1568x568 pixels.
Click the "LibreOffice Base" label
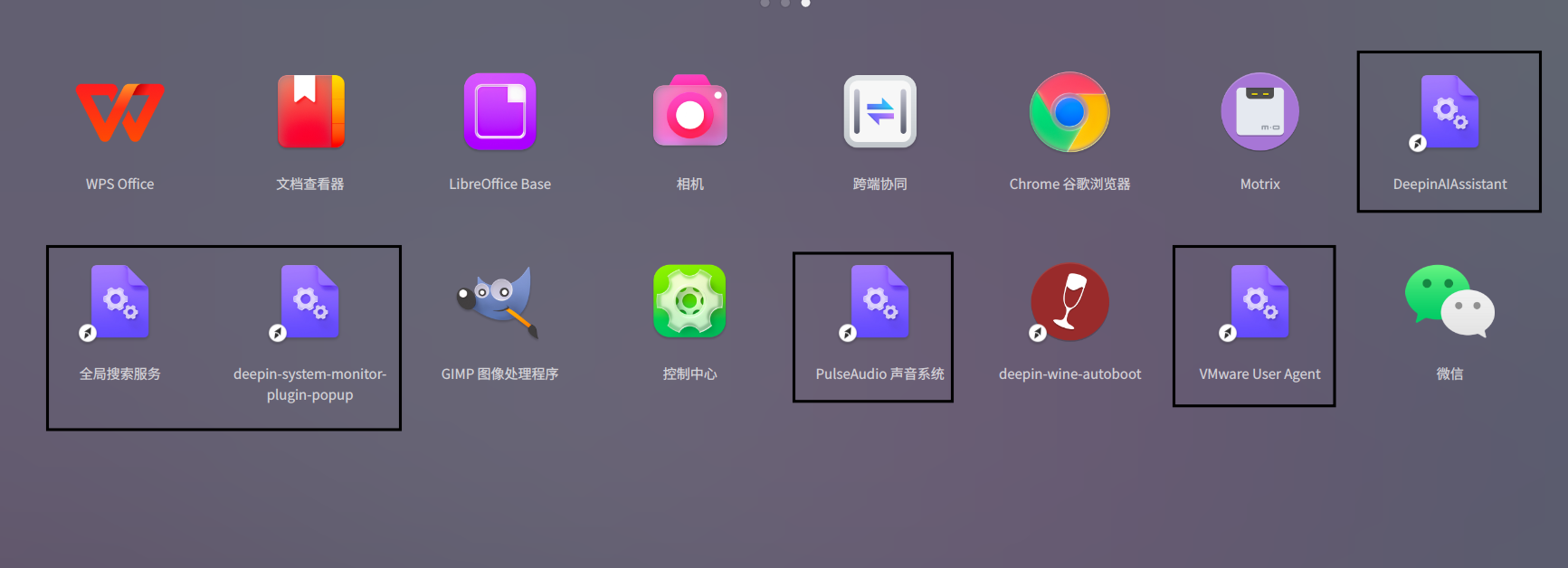(500, 185)
